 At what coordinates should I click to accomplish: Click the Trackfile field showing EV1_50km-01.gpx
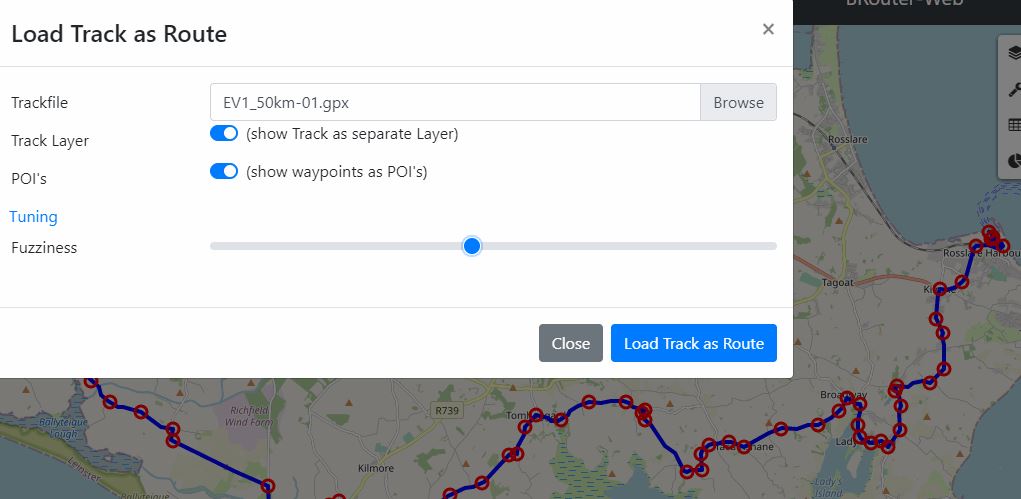(x=454, y=102)
